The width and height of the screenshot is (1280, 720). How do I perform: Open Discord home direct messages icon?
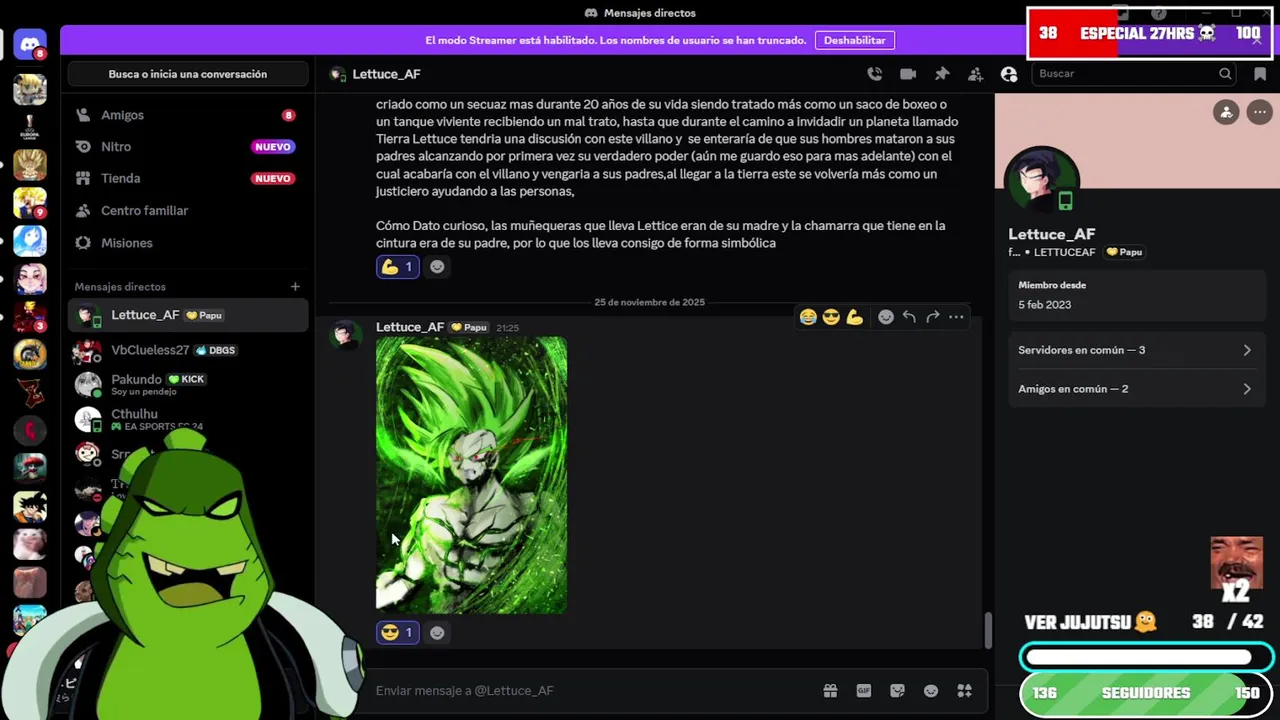point(30,45)
